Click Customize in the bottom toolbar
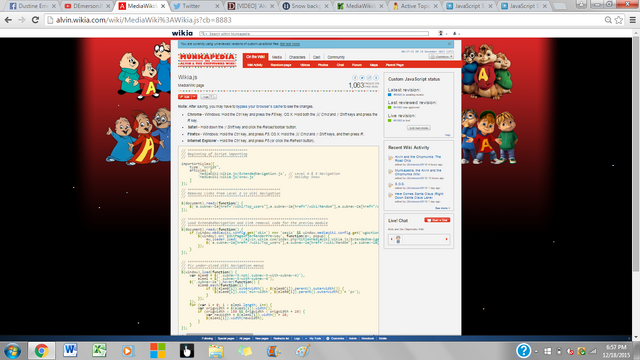 point(336,338)
